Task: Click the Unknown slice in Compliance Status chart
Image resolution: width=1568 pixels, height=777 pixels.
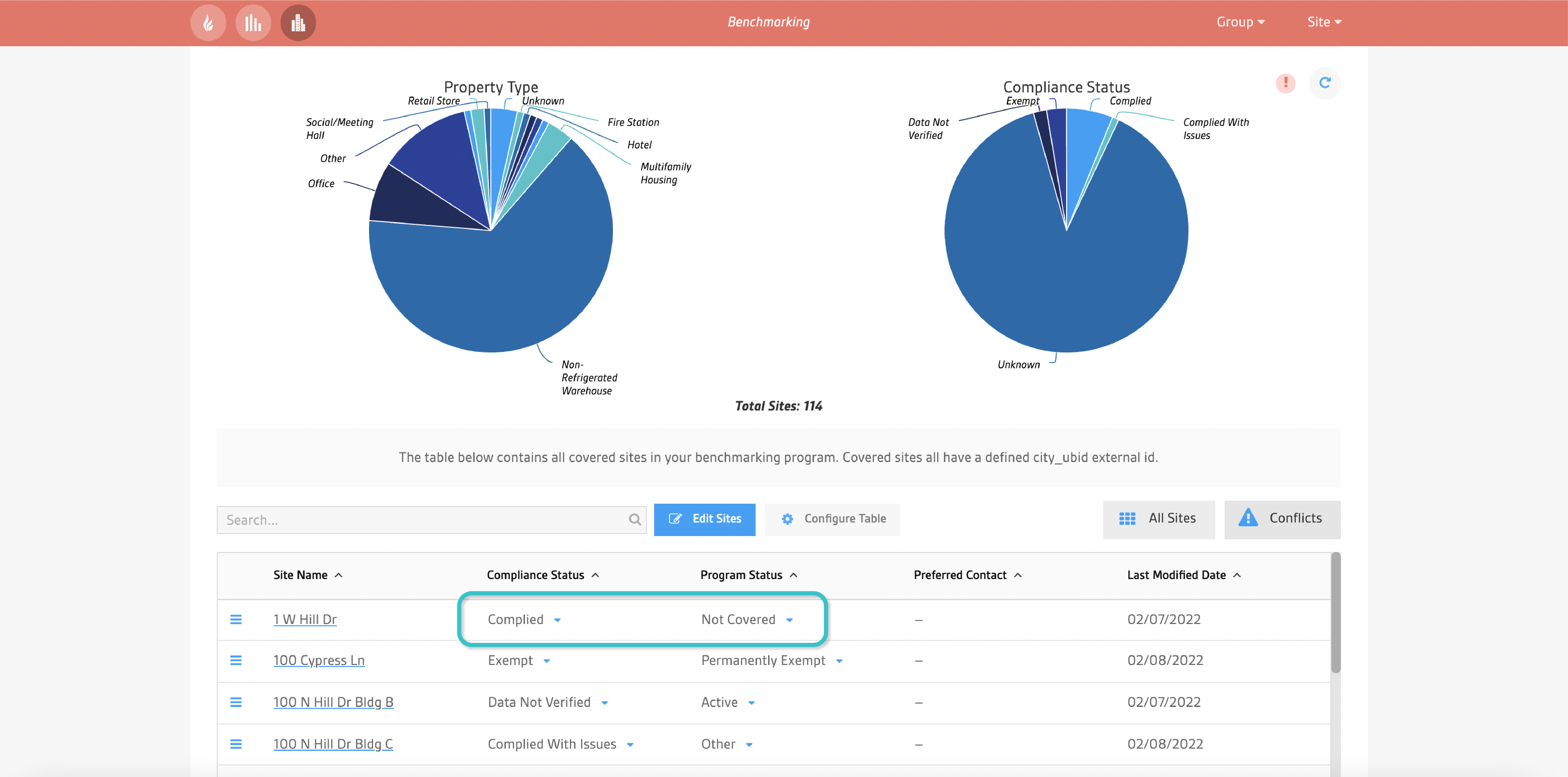Action: pyautogui.click(x=1066, y=274)
